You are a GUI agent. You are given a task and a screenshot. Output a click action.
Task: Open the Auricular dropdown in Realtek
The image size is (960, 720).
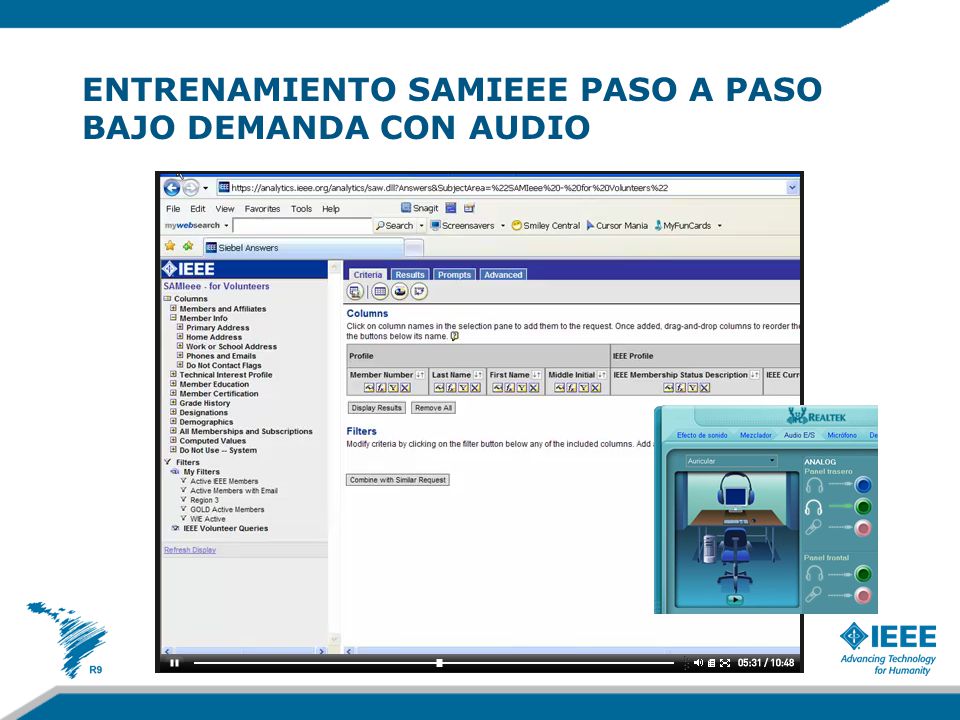click(772, 460)
